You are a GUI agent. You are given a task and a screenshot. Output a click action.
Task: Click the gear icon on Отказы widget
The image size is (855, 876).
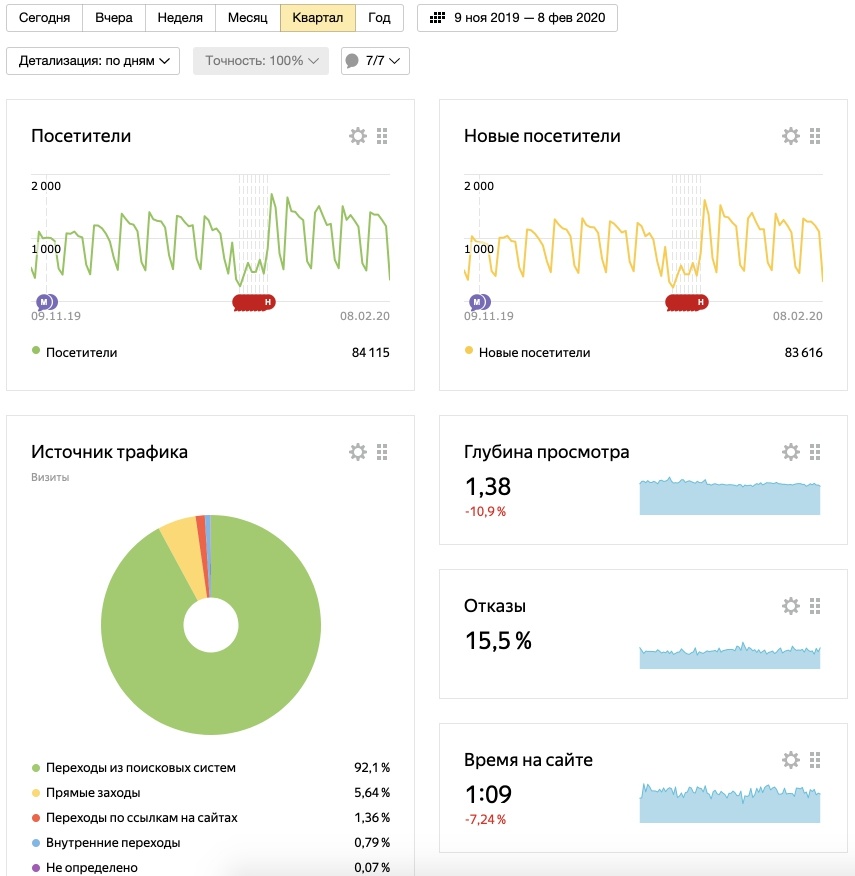[x=791, y=606]
